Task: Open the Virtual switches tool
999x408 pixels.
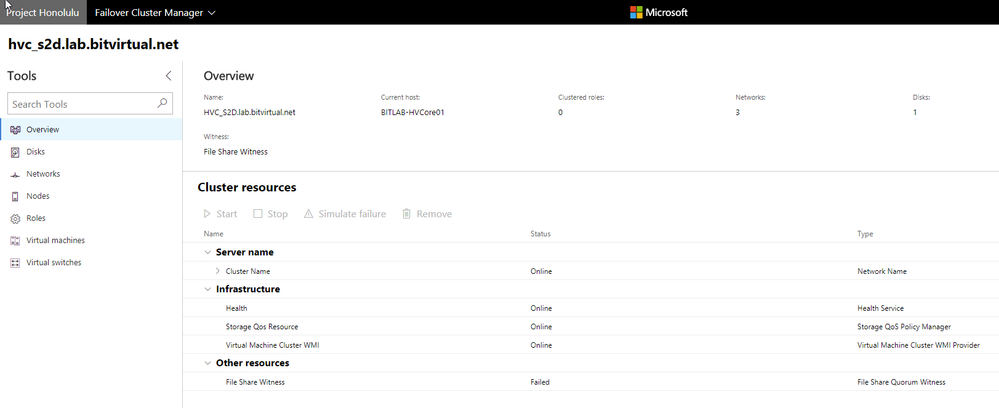Action: [91, 263]
